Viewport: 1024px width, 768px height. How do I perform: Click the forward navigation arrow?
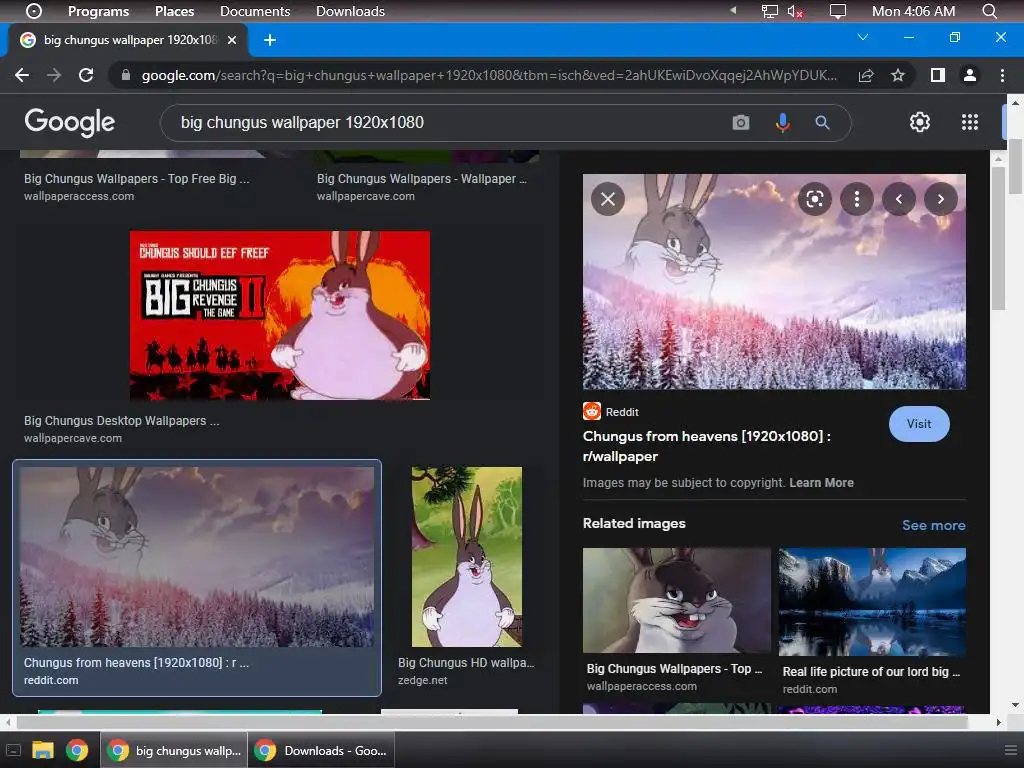tap(54, 75)
